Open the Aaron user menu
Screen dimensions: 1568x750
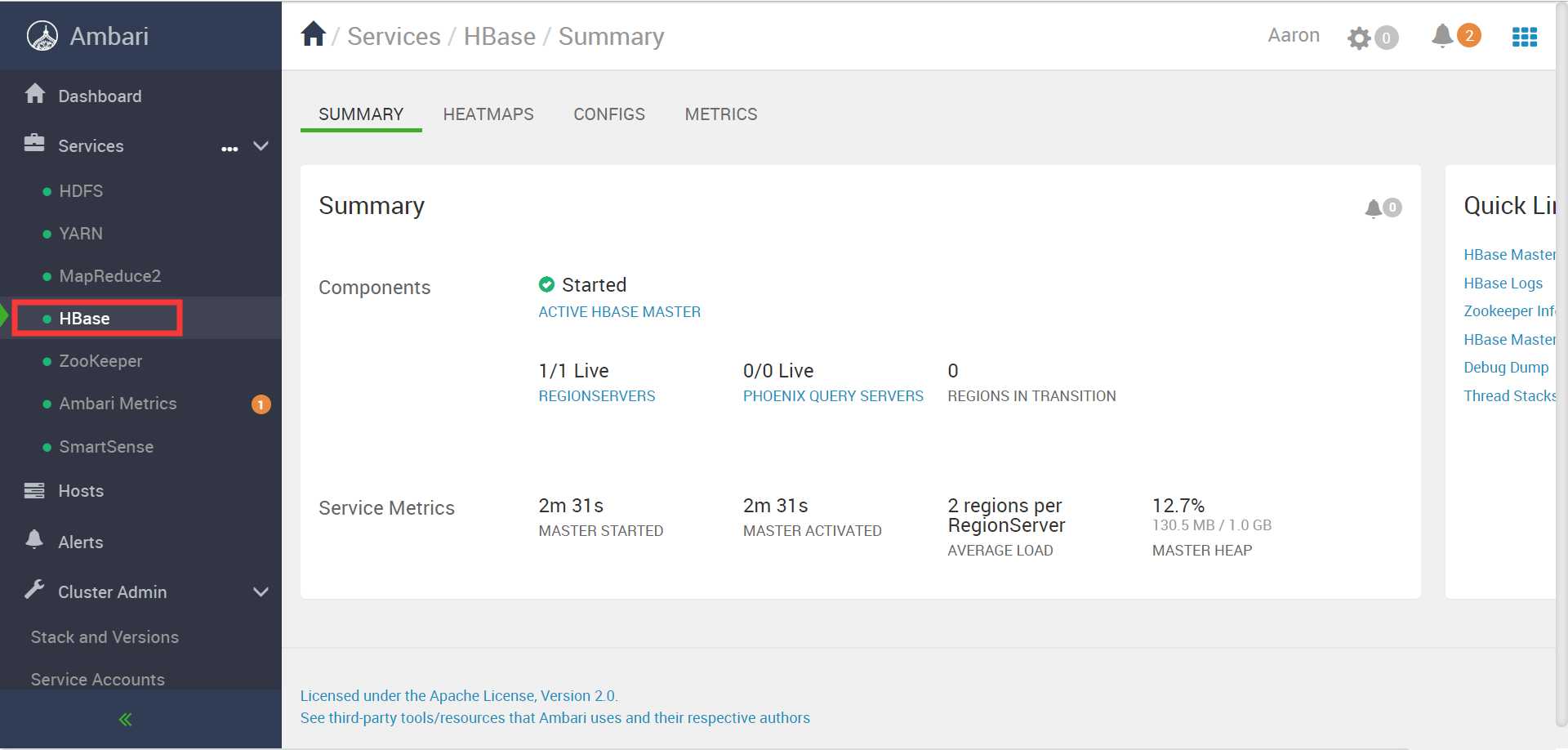click(1294, 35)
